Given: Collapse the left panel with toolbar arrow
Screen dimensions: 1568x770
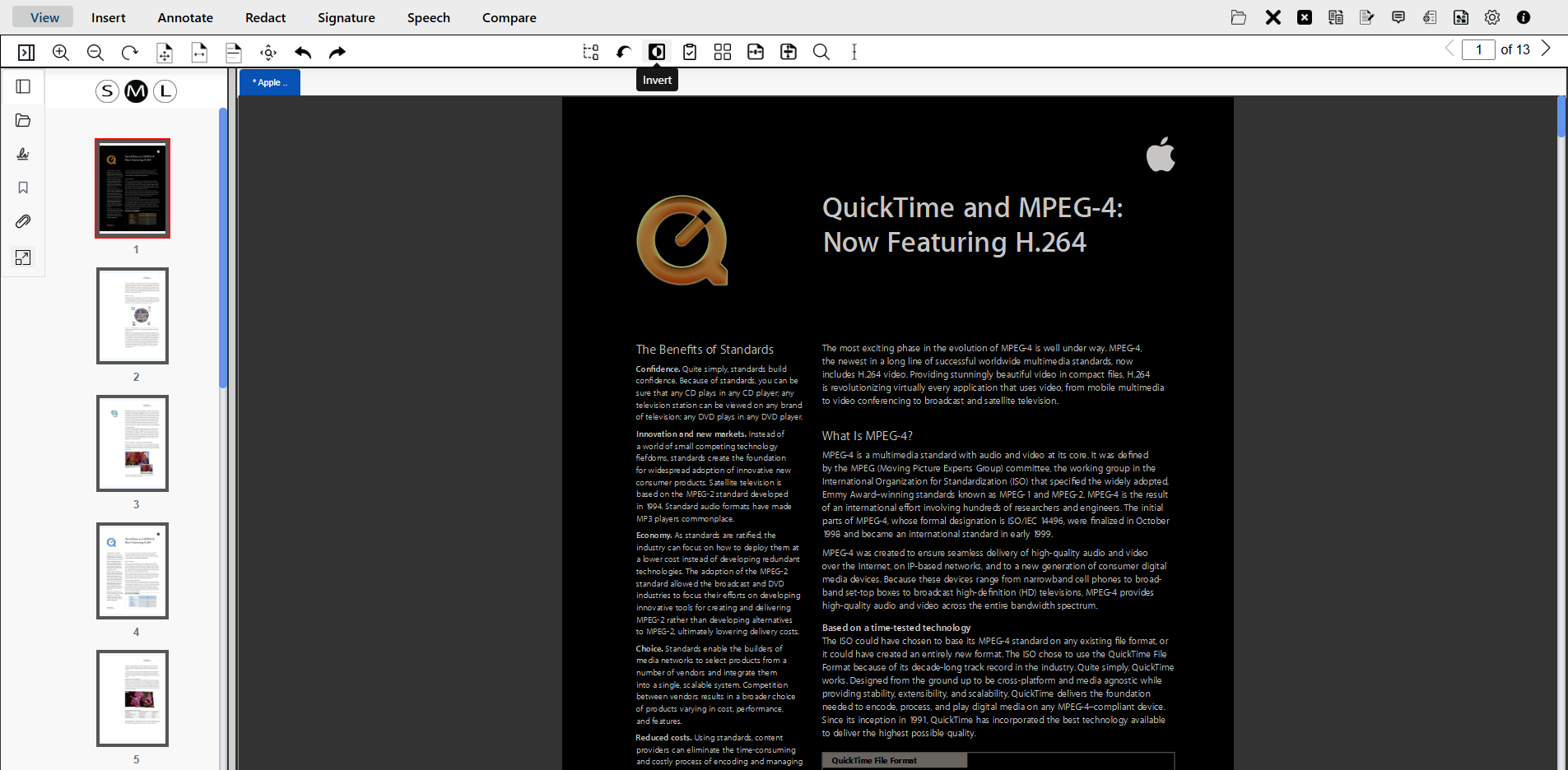Looking at the screenshot, I should tap(26, 53).
